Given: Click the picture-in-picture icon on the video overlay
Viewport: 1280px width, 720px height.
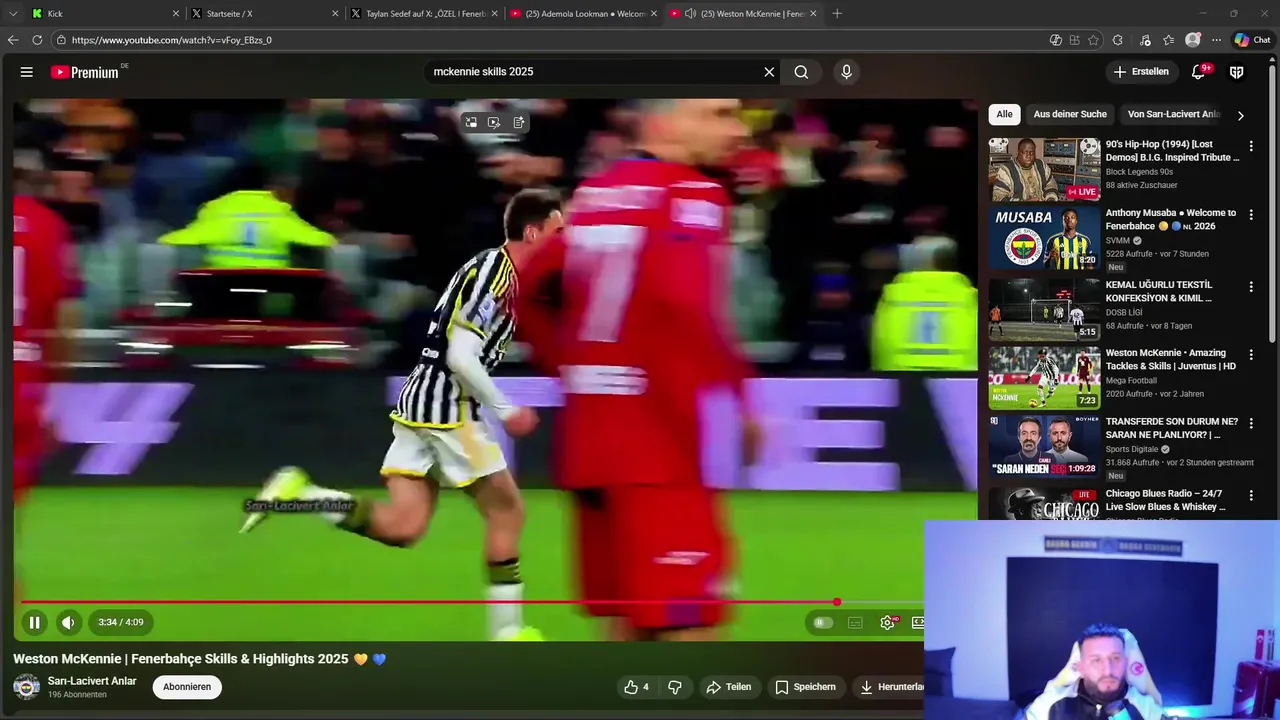Looking at the screenshot, I should 471,122.
